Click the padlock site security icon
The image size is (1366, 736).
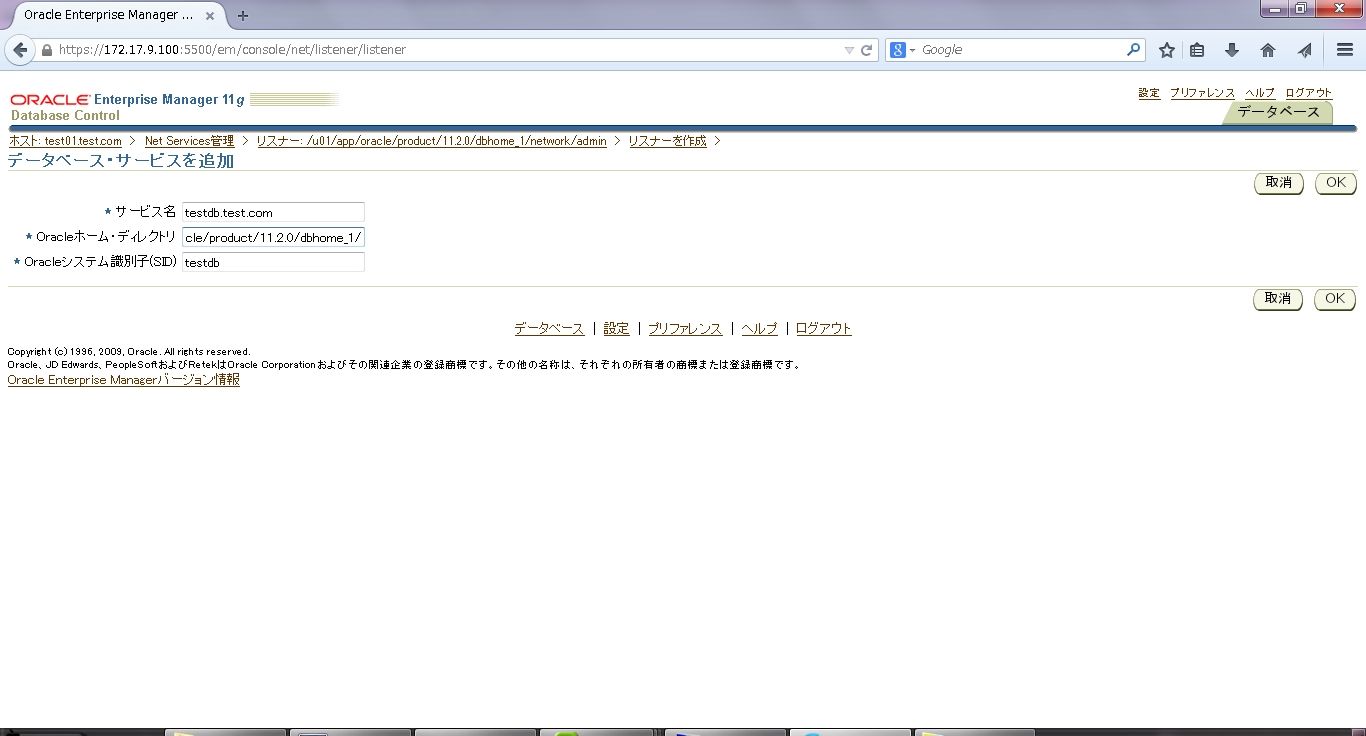pyautogui.click(x=47, y=50)
